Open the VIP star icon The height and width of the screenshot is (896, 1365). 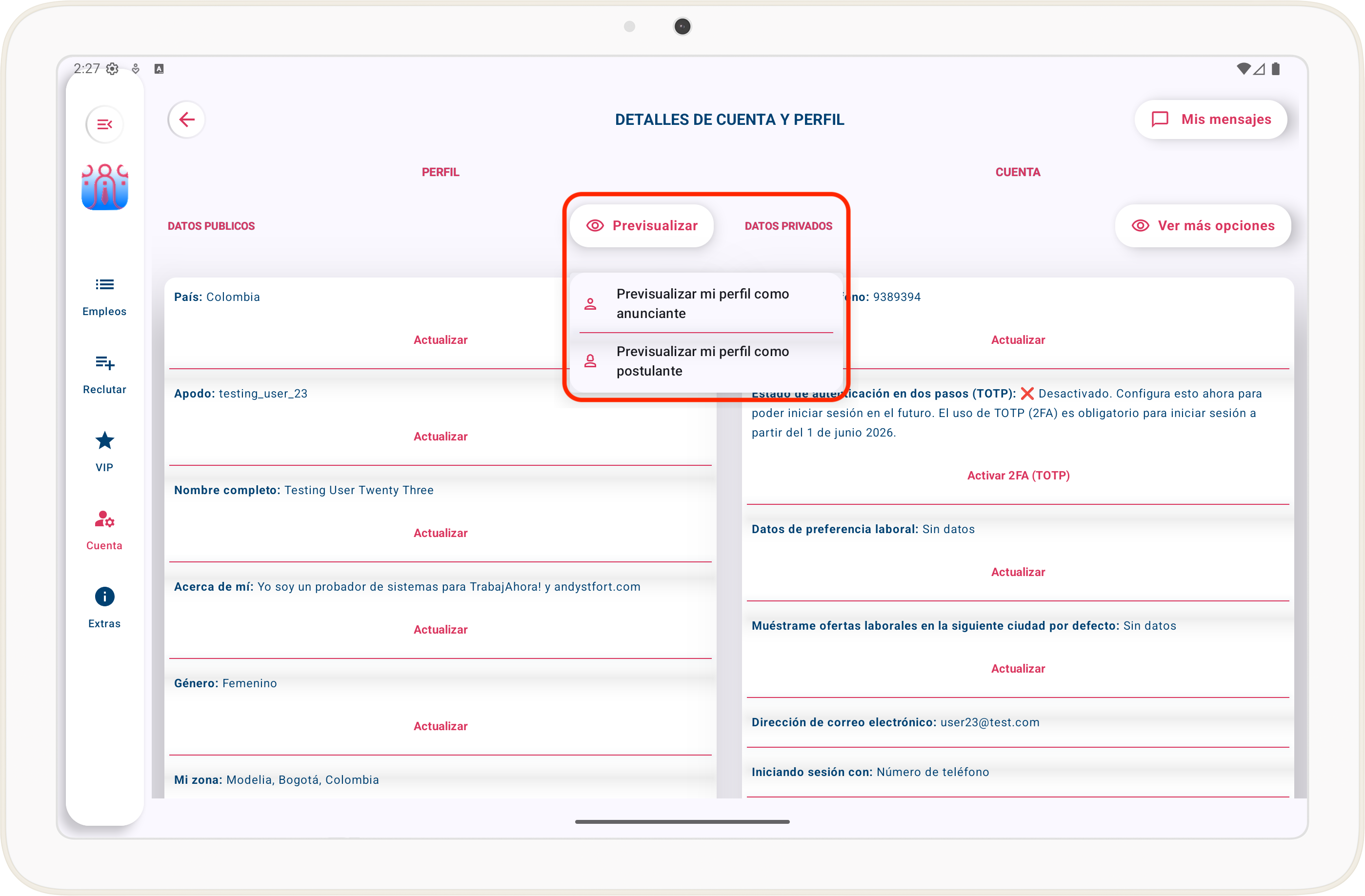click(x=104, y=440)
